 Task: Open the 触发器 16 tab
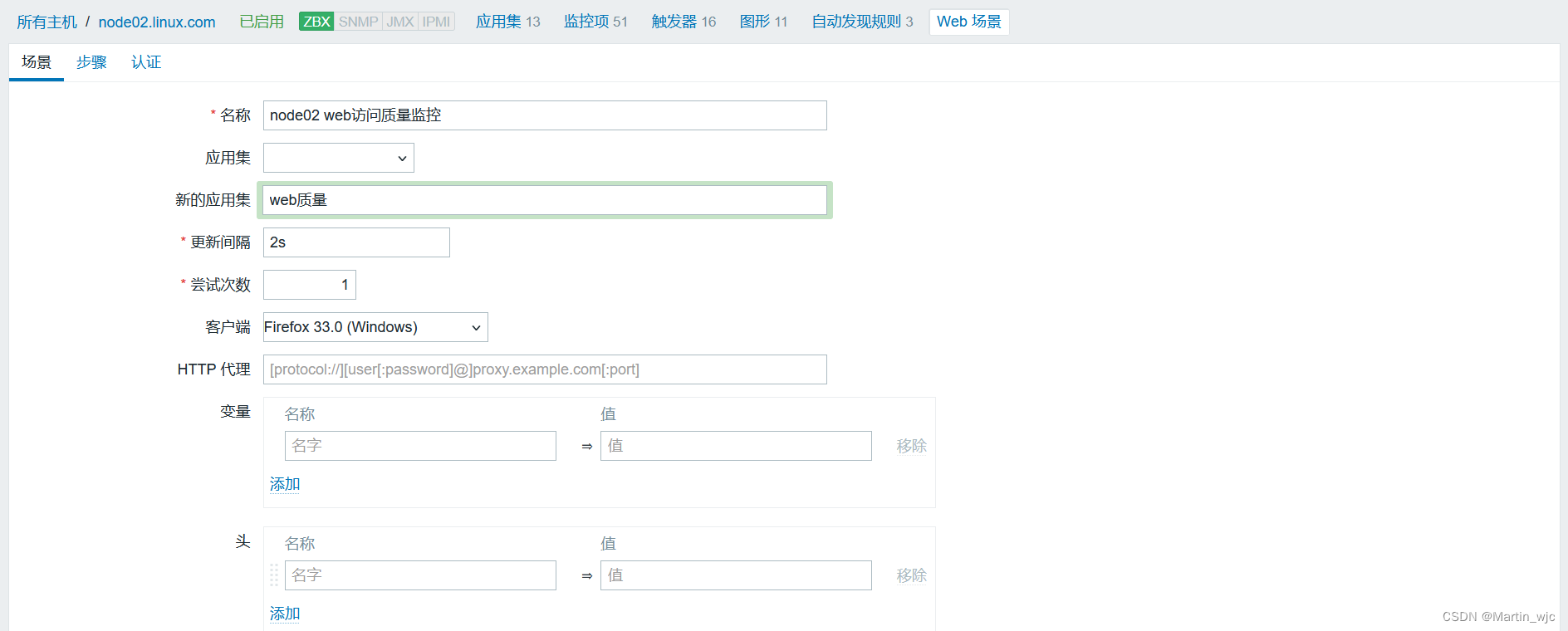coord(684,22)
